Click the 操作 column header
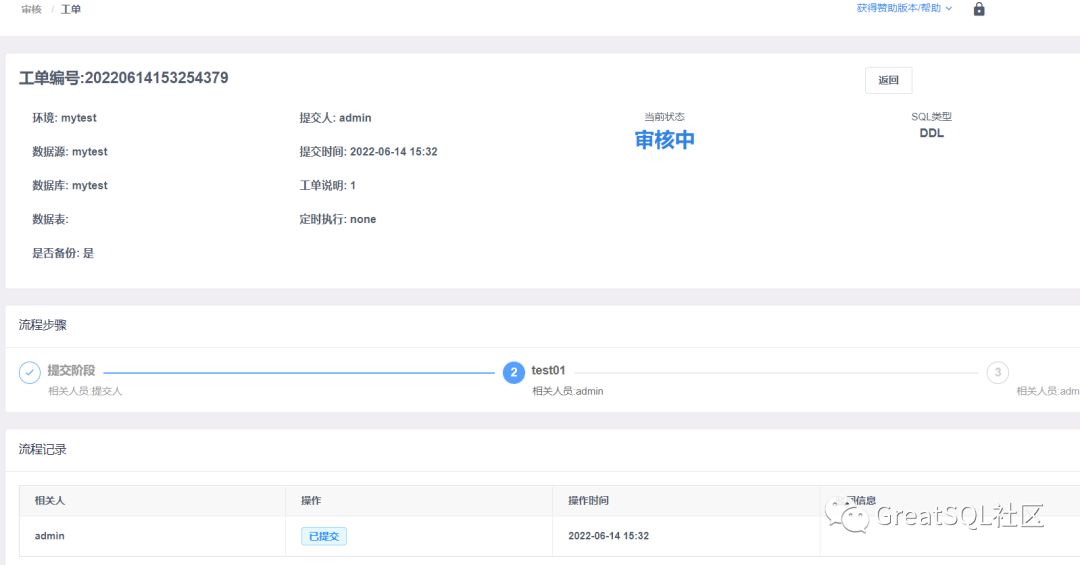 coord(311,500)
